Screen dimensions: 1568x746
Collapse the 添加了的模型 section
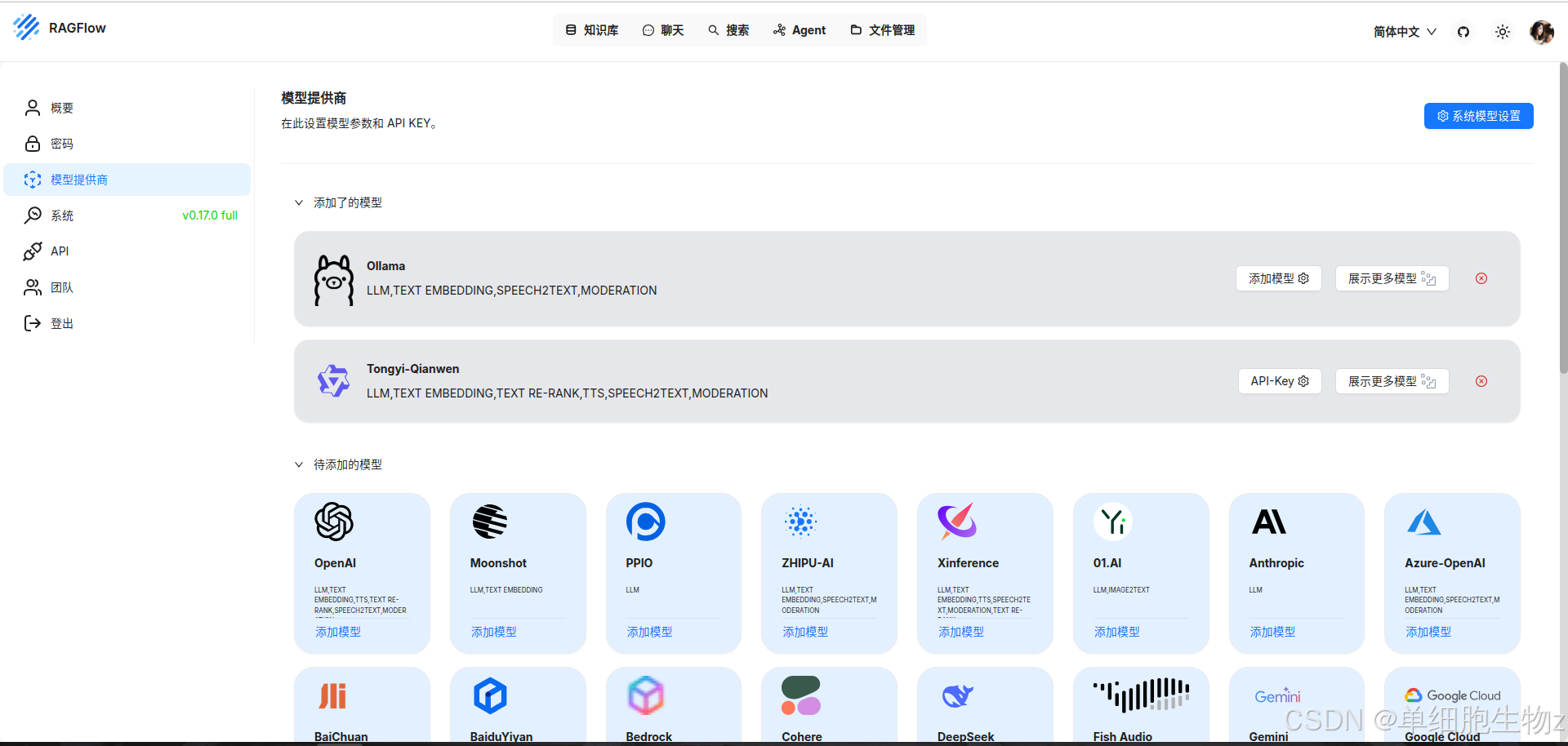(x=299, y=202)
